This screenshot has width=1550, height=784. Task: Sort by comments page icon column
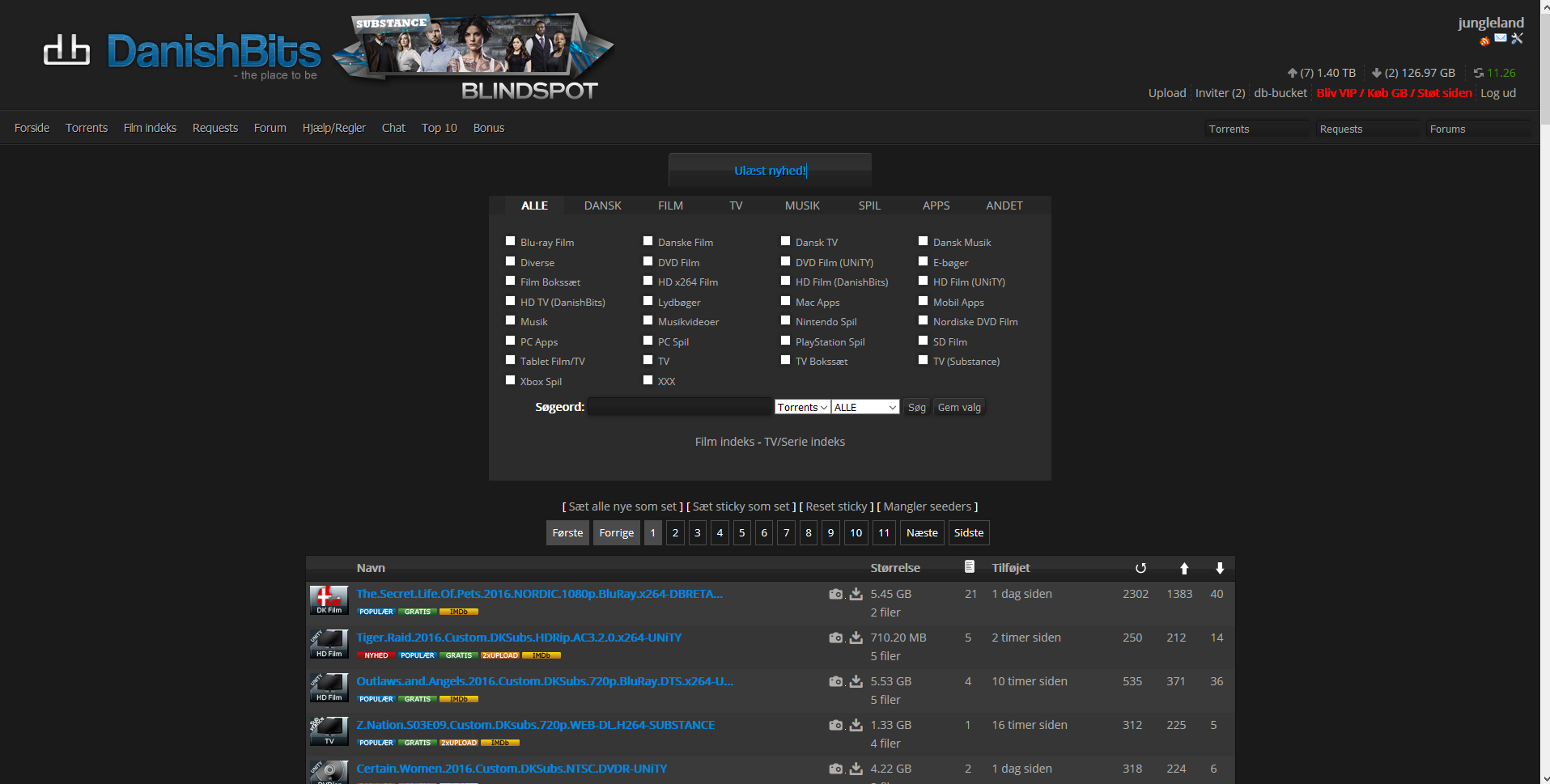pos(970,567)
